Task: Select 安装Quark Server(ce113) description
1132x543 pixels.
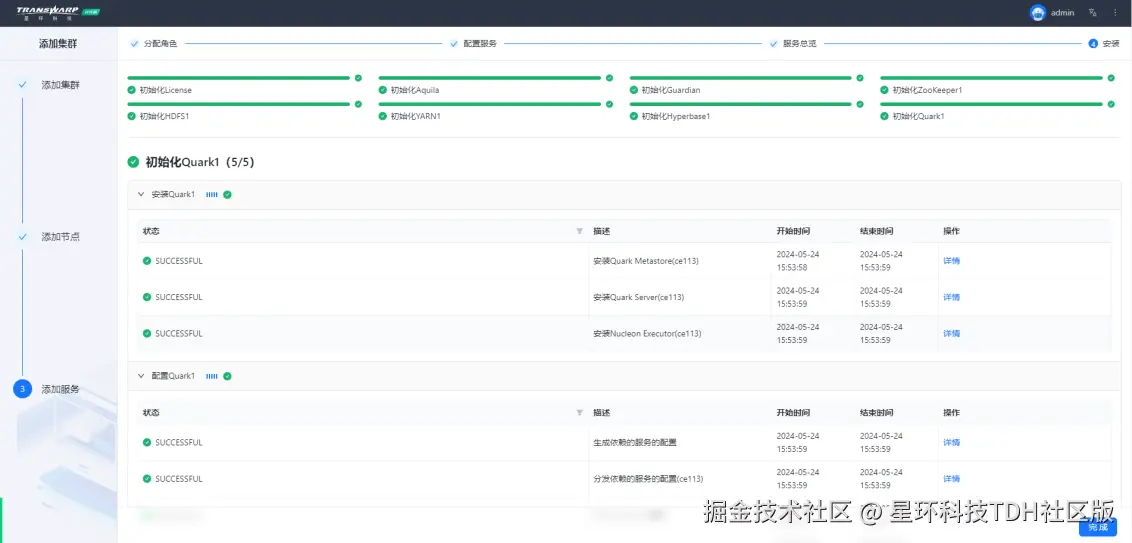Action: (639, 297)
